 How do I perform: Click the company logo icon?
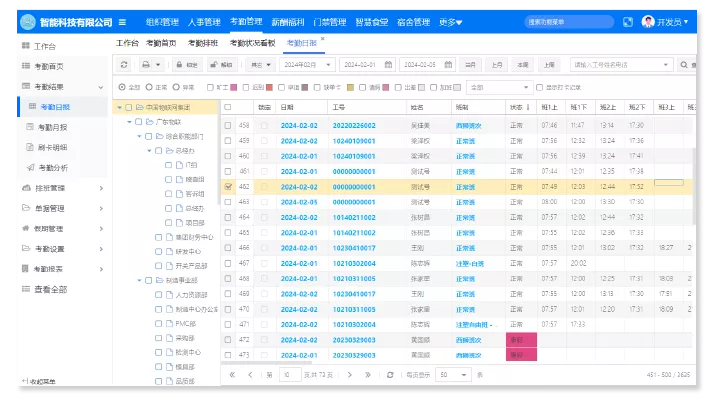click(28, 22)
